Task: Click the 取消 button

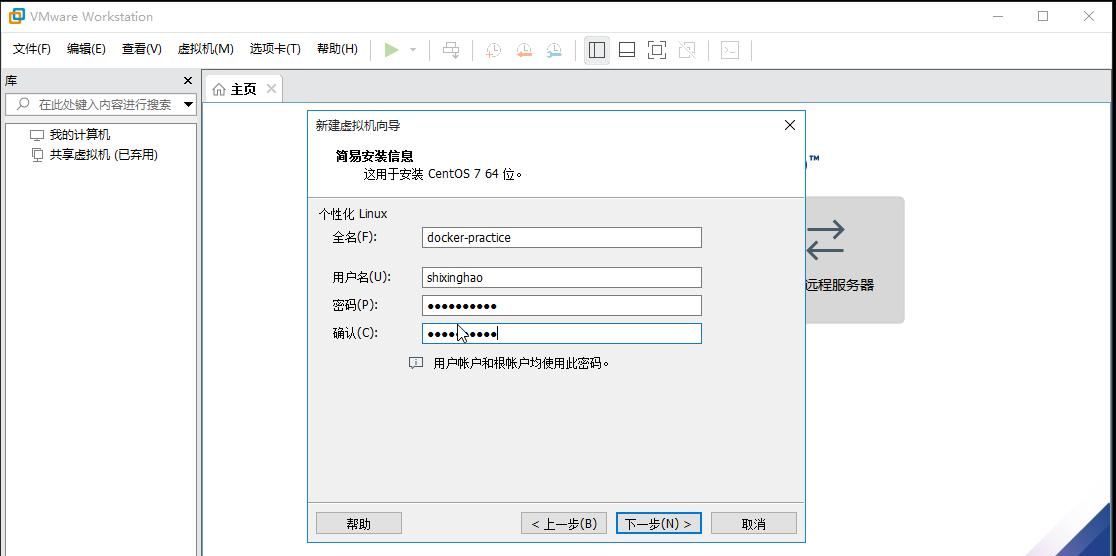Action: click(754, 523)
